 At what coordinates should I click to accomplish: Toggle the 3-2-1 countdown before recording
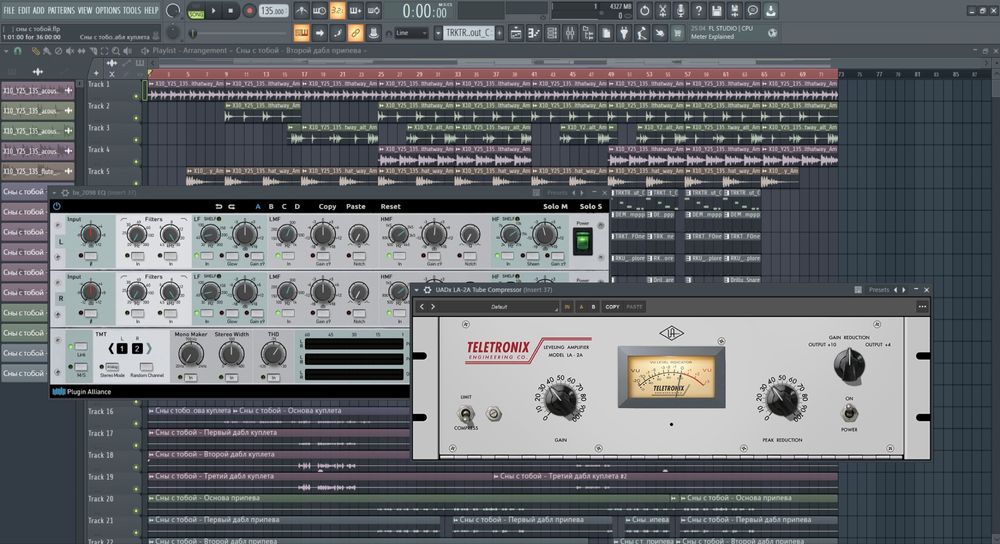(x=337, y=10)
